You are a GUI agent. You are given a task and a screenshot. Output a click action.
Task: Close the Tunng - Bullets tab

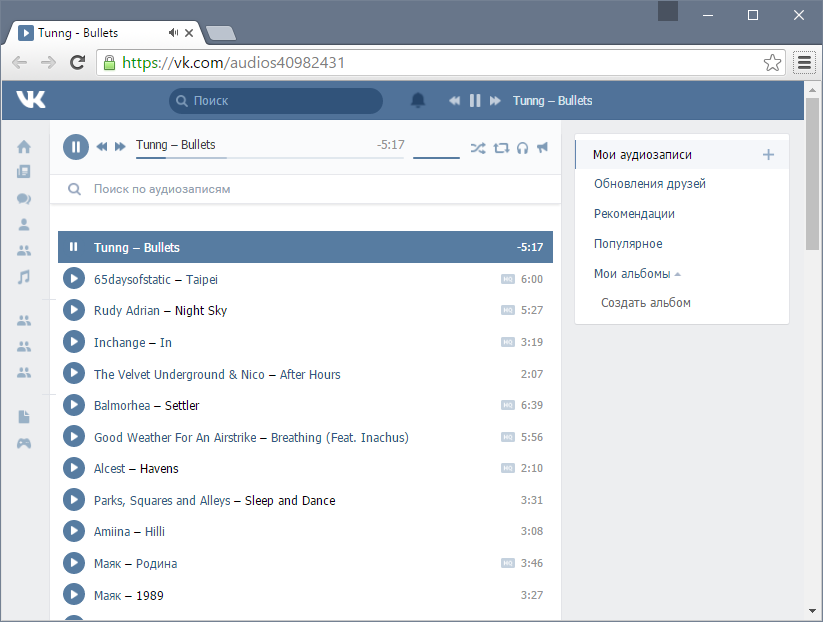(x=189, y=33)
